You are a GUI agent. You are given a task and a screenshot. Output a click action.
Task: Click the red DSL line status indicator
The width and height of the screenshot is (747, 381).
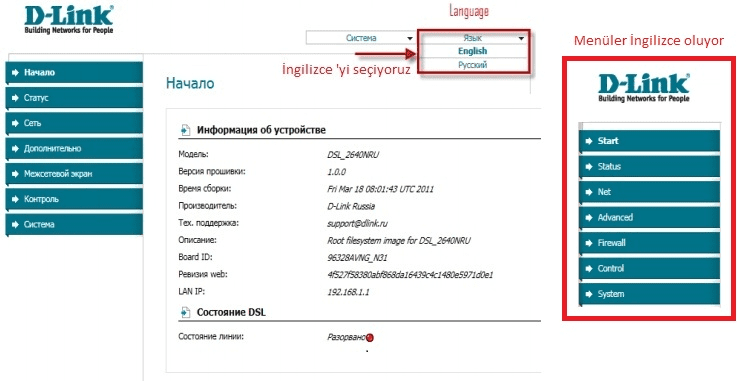pyautogui.click(x=370, y=338)
